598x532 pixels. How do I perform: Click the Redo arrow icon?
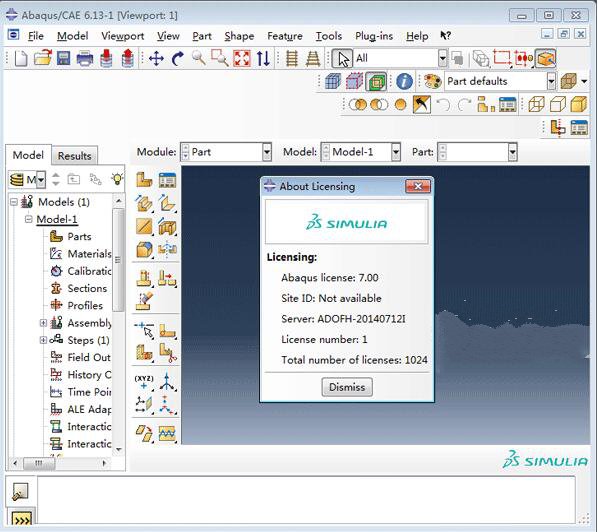[x=464, y=104]
